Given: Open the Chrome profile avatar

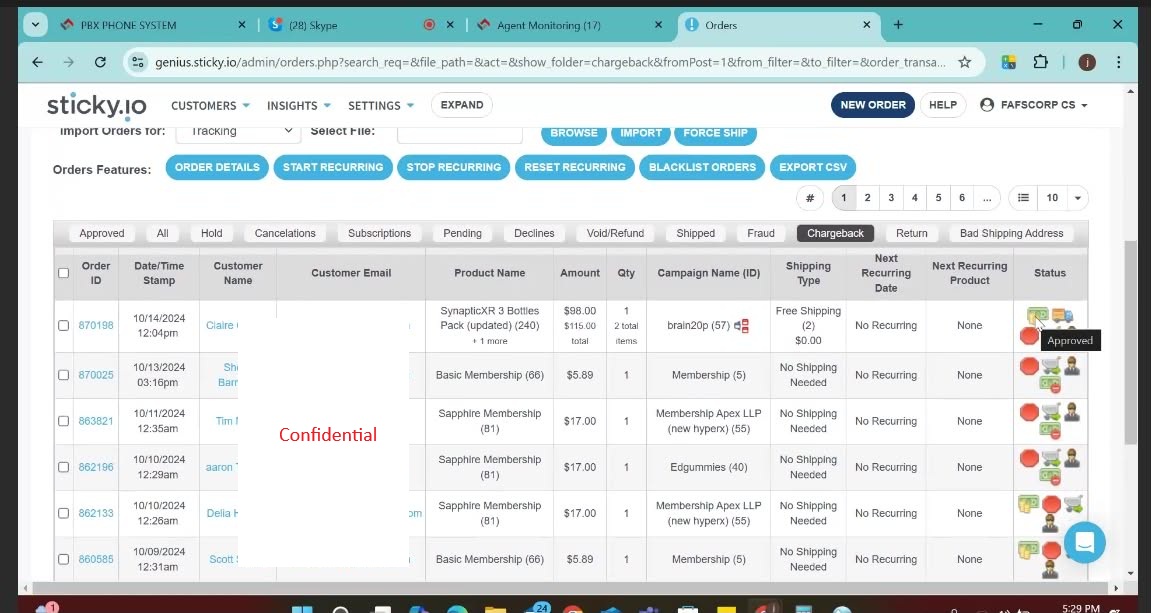Looking at the screenshot, I should pos(1087,62).
